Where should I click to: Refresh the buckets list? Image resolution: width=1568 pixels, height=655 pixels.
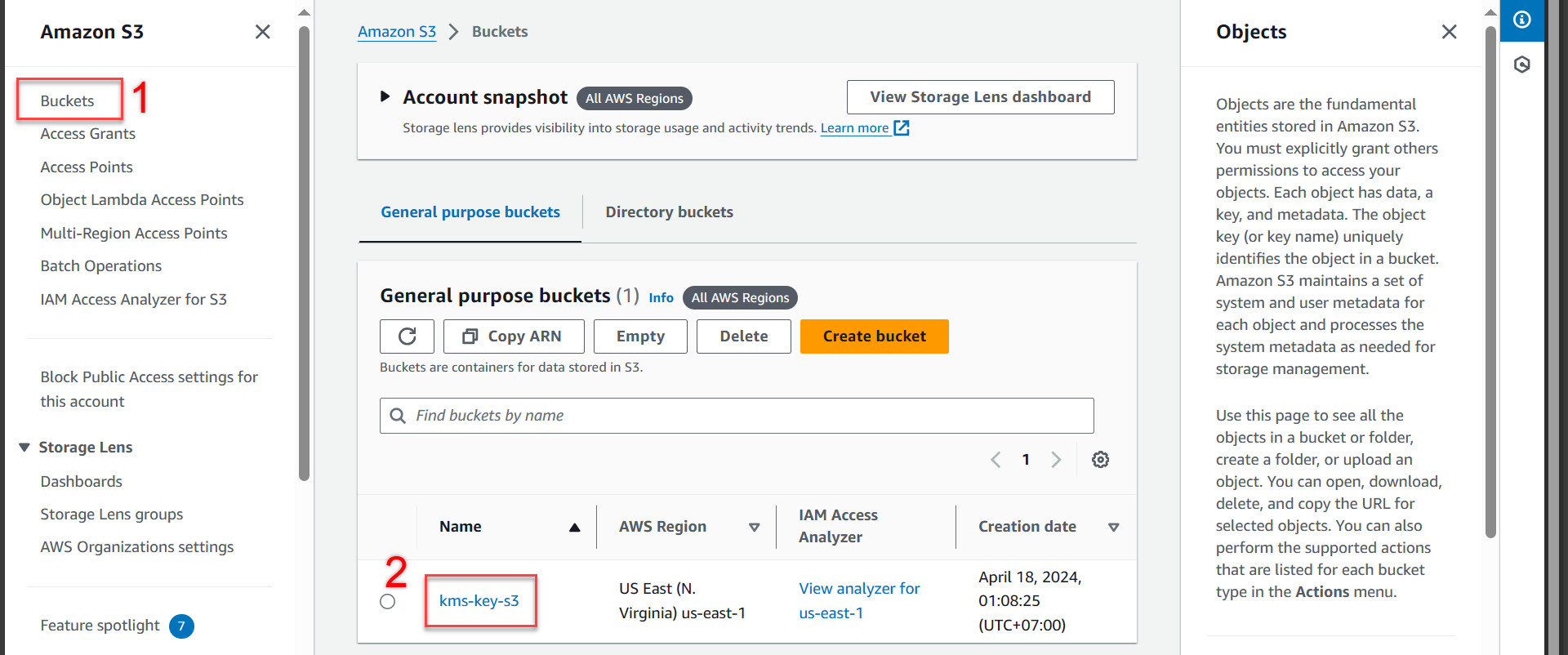[407, 336]
